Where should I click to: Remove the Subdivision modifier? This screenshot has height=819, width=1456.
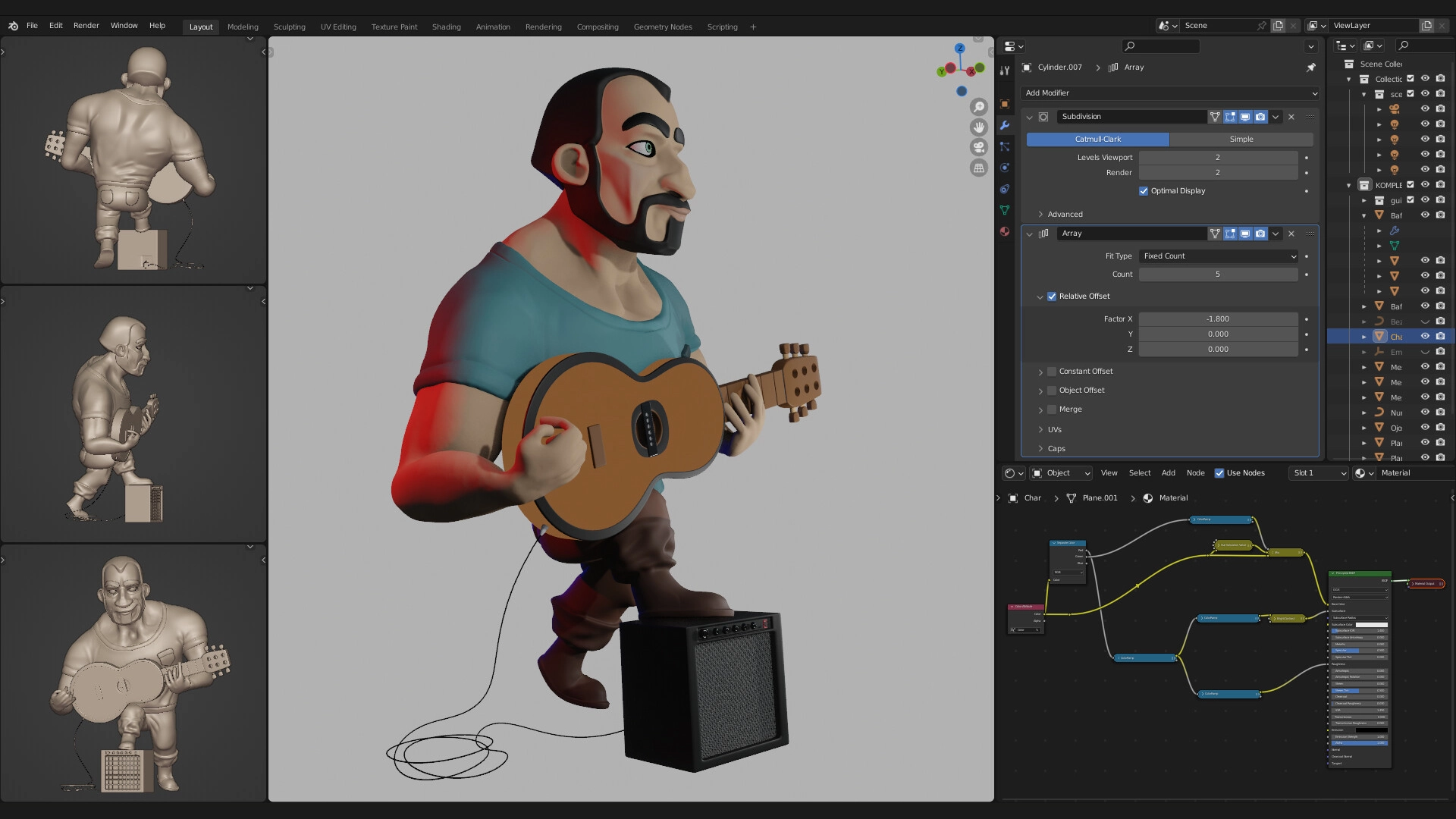coord(1291,117)
